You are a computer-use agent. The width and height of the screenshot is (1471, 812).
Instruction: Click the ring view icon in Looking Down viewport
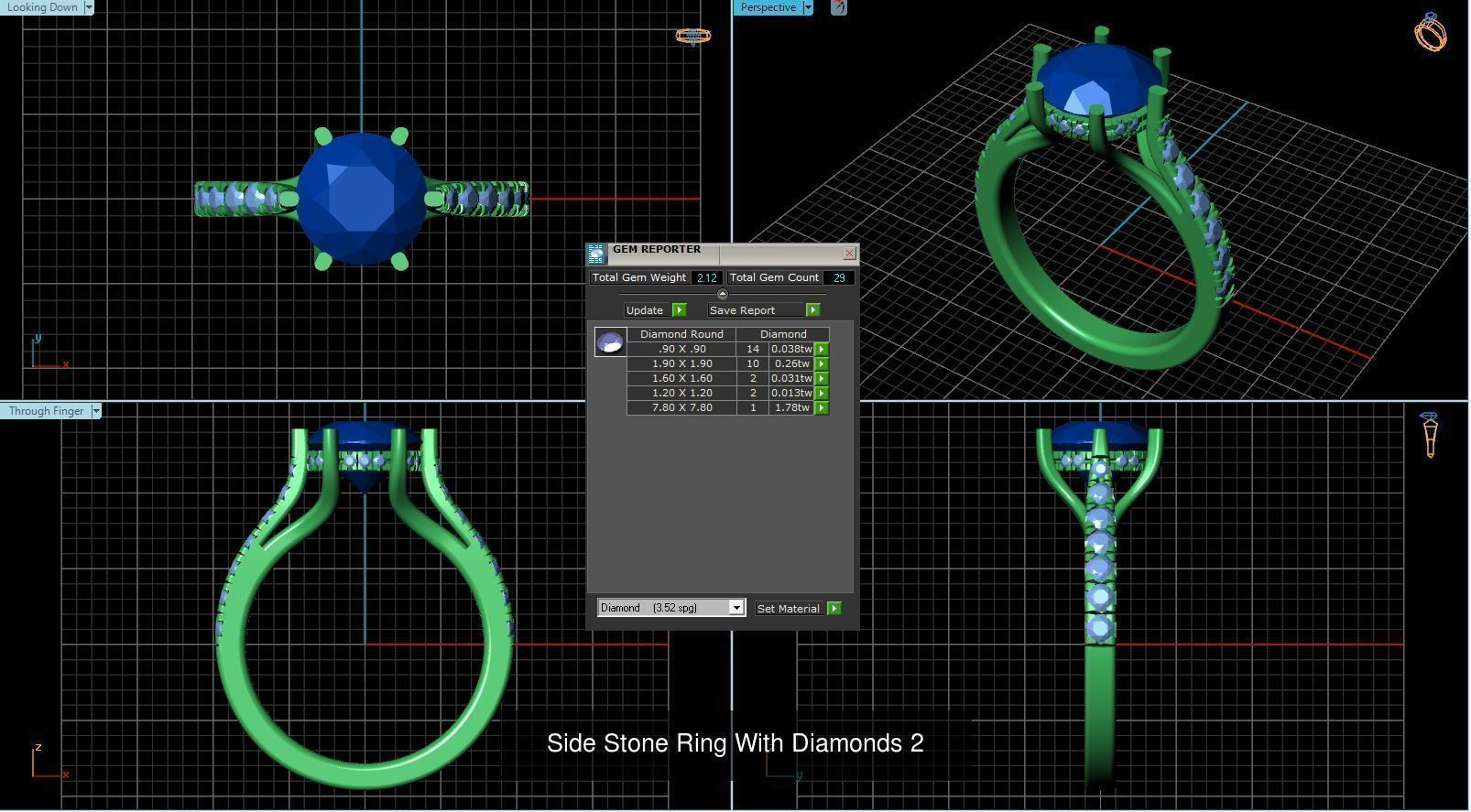coord(693,37)
